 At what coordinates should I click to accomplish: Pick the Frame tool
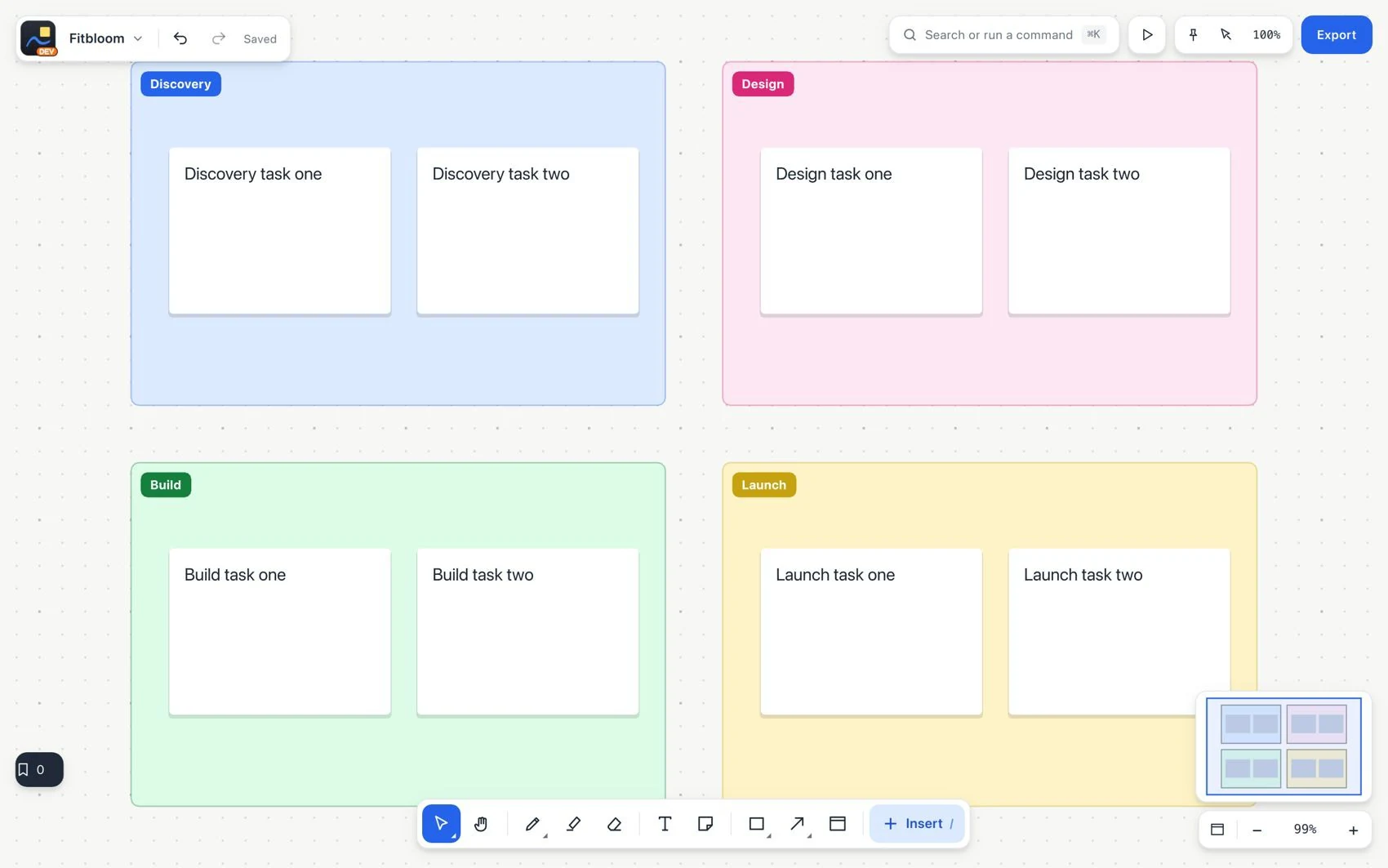(838, 823)
